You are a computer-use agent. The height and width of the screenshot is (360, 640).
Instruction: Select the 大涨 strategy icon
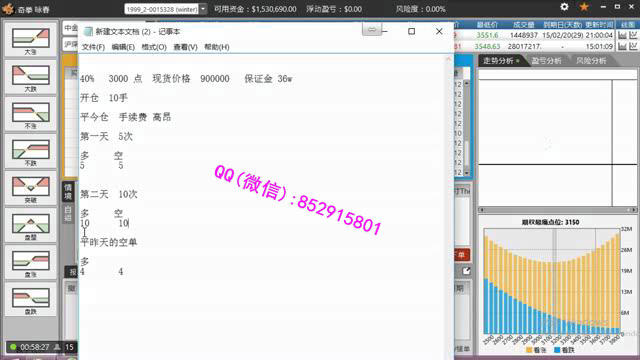tap(31, 40)
